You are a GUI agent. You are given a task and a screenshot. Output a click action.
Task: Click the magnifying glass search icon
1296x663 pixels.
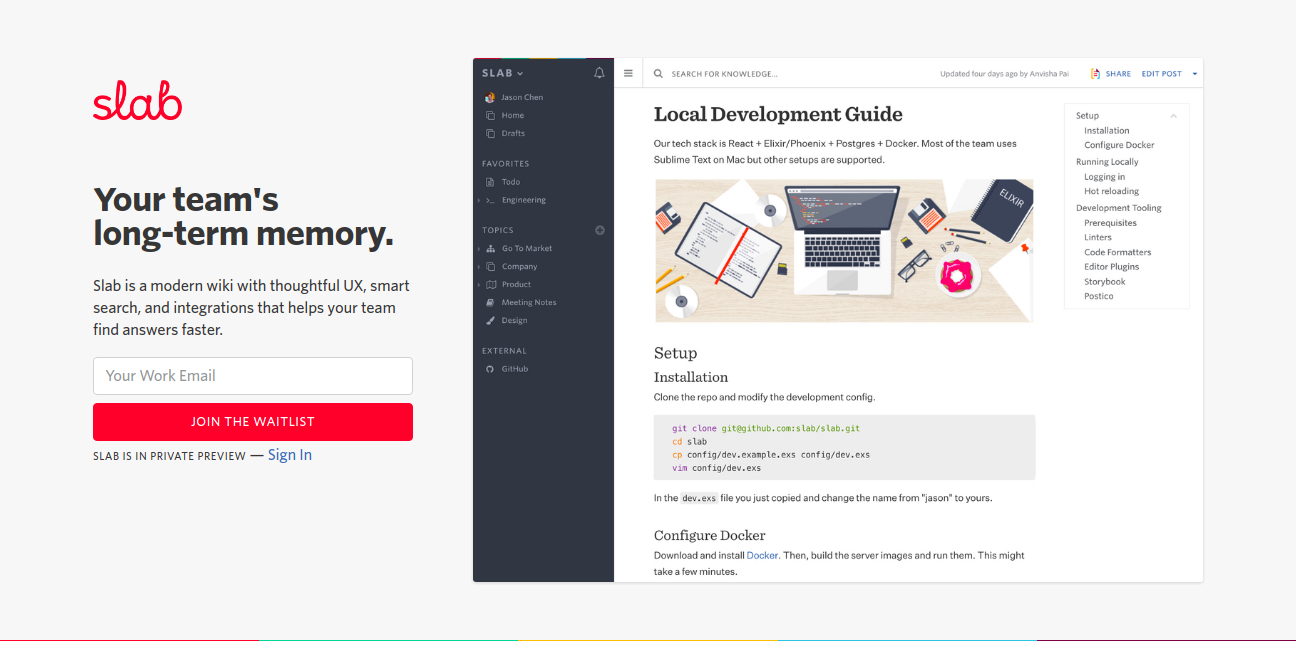click(x=658, y=73)
